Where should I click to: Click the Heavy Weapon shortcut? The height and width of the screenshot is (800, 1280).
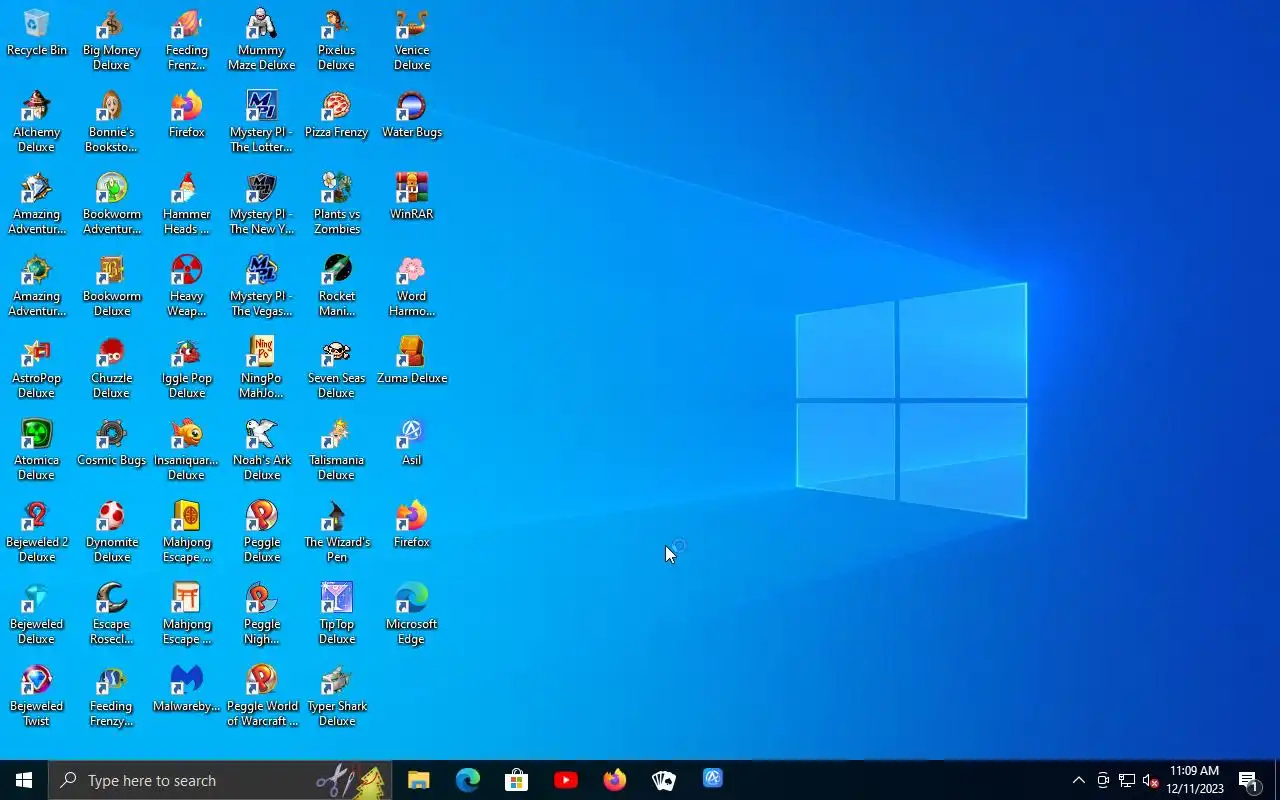pyautogui.click(x=187, y=286)
